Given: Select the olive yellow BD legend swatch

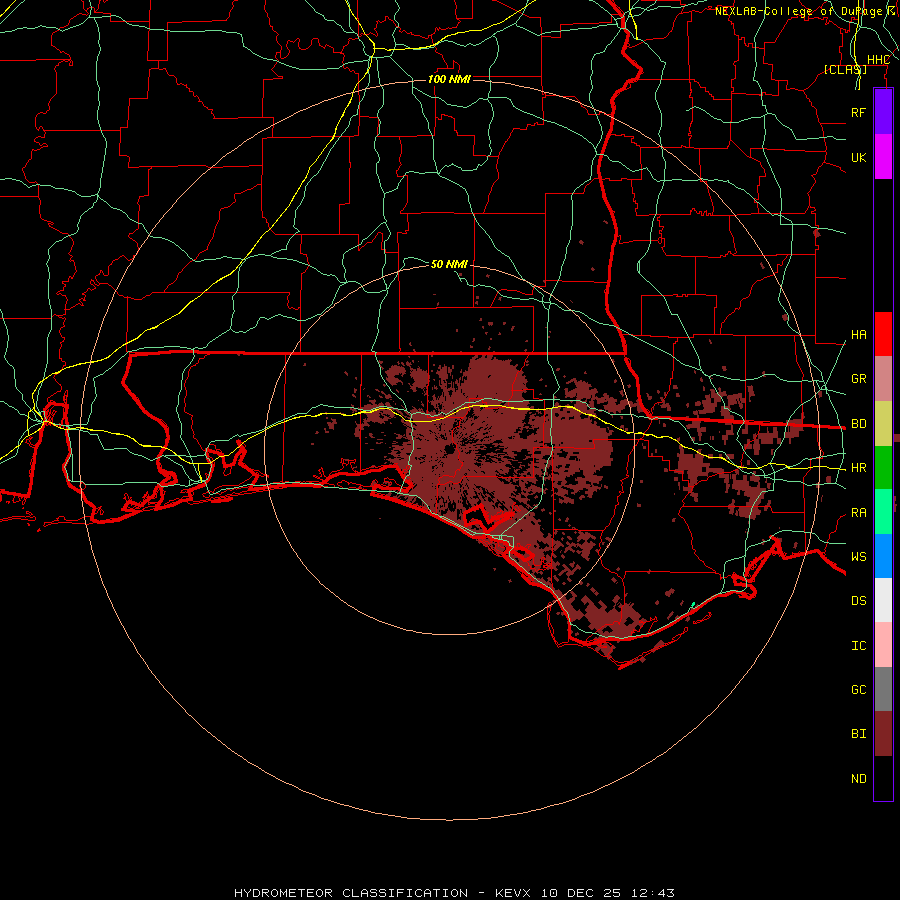Looking at the screenshot, I should coord(883,424).
